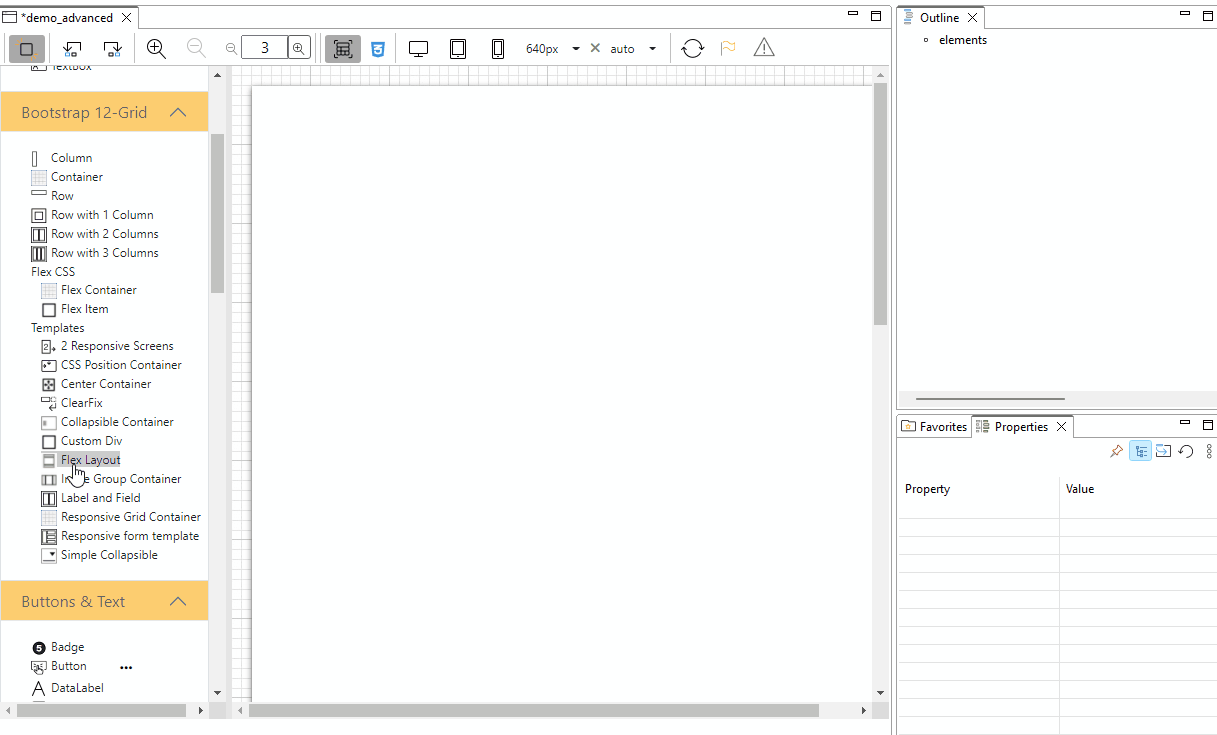
Task: Toggle the grid layout highlight button
Action: [x=342, y=48]
